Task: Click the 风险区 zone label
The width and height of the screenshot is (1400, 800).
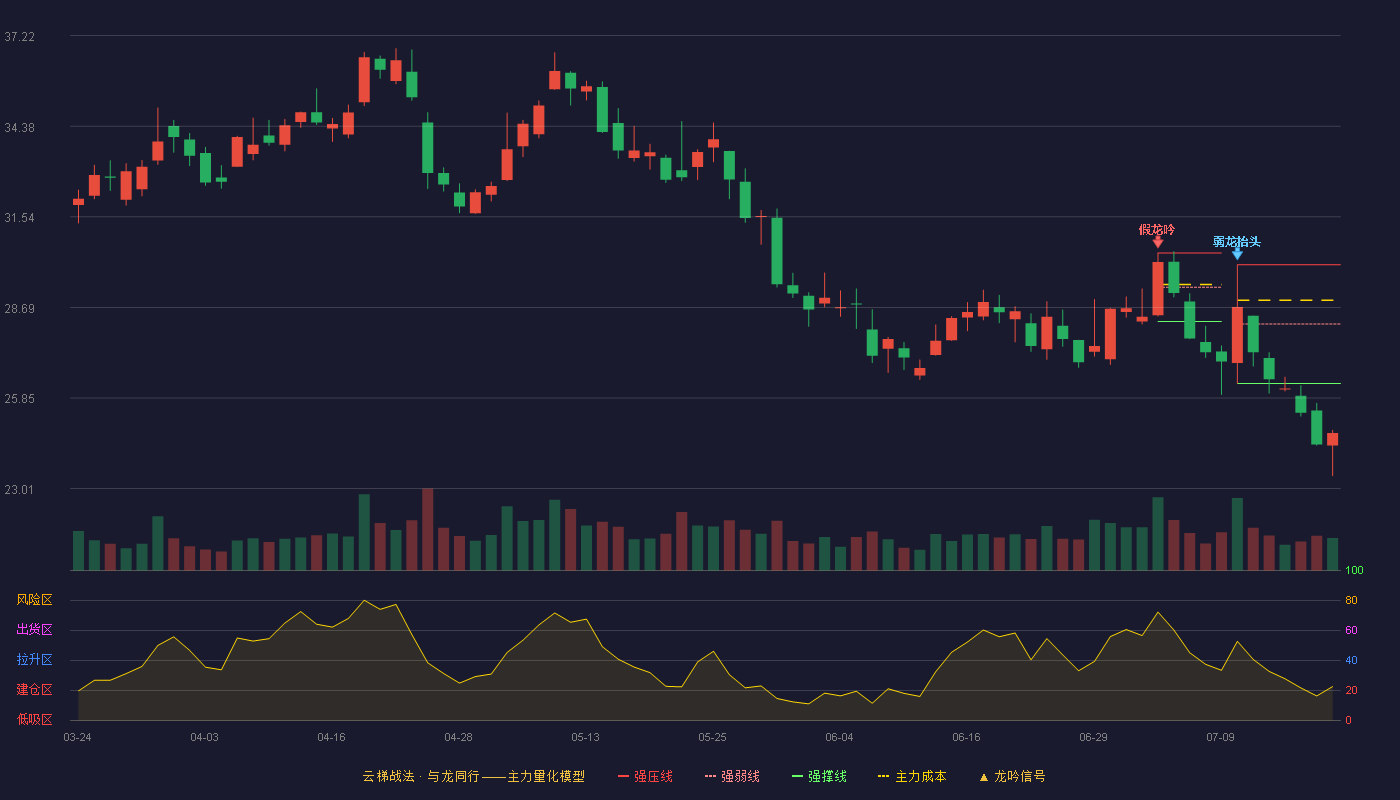Action: [34, 600]
